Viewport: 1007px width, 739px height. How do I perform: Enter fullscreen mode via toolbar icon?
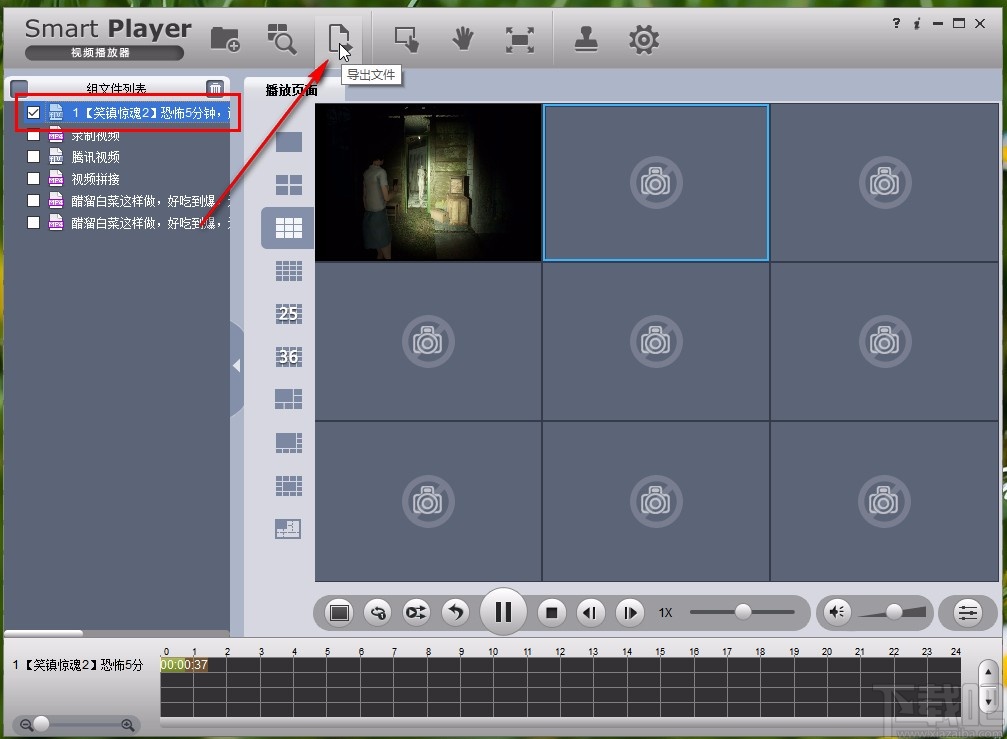pos(519,39)
